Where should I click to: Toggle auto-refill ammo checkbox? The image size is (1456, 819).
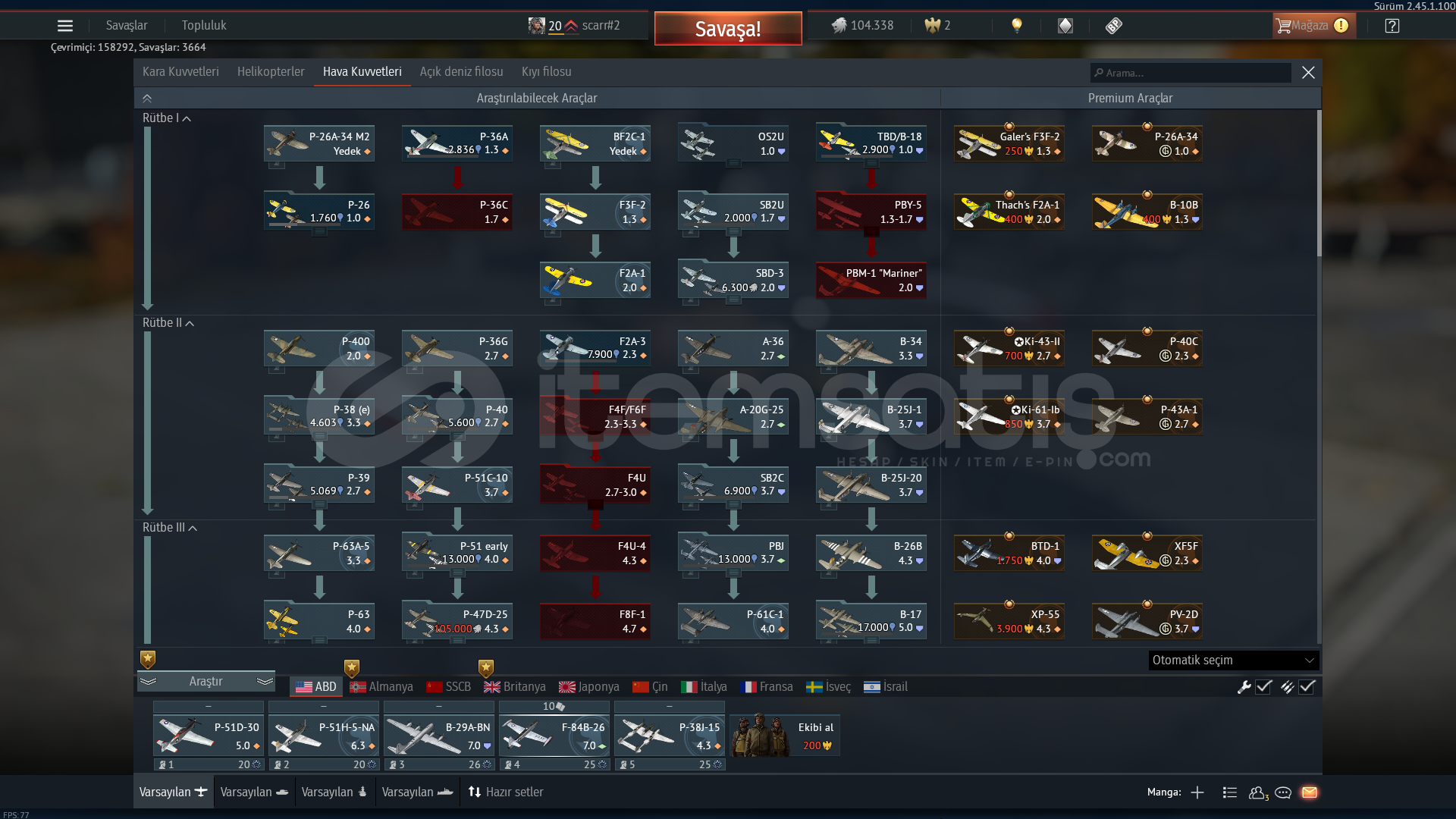1307,687
